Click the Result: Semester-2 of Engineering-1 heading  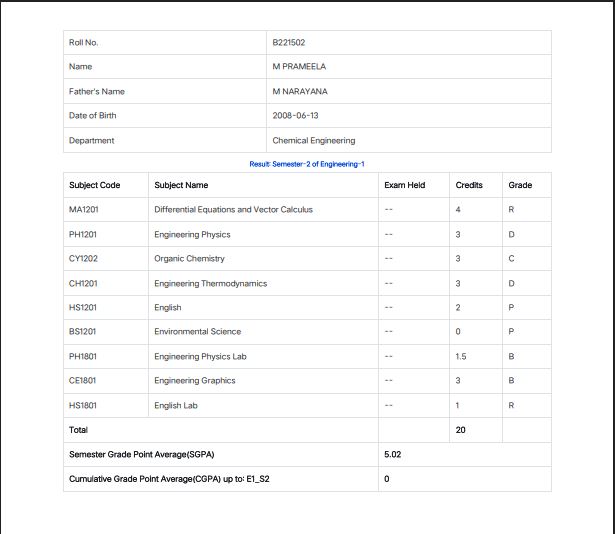point(307,163)
